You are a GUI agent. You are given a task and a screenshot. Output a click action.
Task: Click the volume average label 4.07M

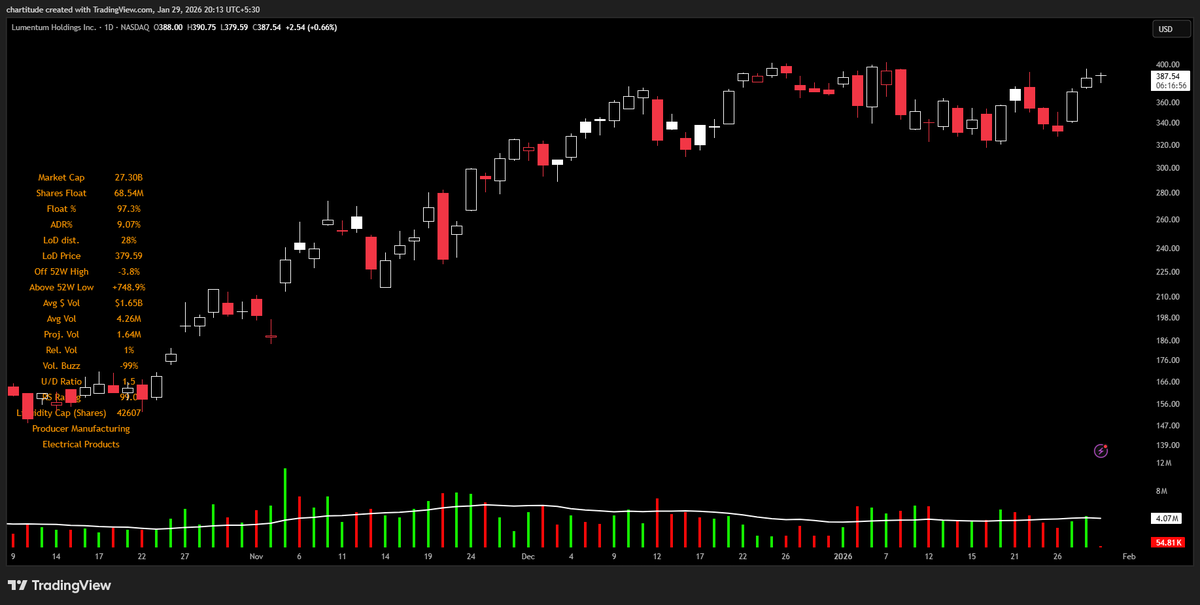click(1169, 518)
